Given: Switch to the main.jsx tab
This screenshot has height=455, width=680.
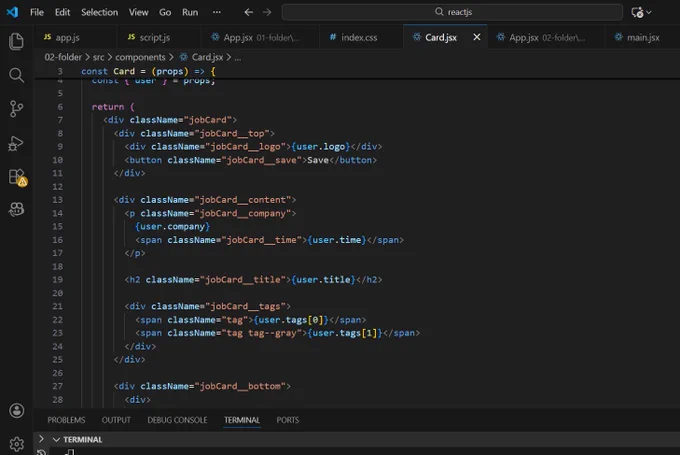Looking at the screenshot, I should point(643,37).
